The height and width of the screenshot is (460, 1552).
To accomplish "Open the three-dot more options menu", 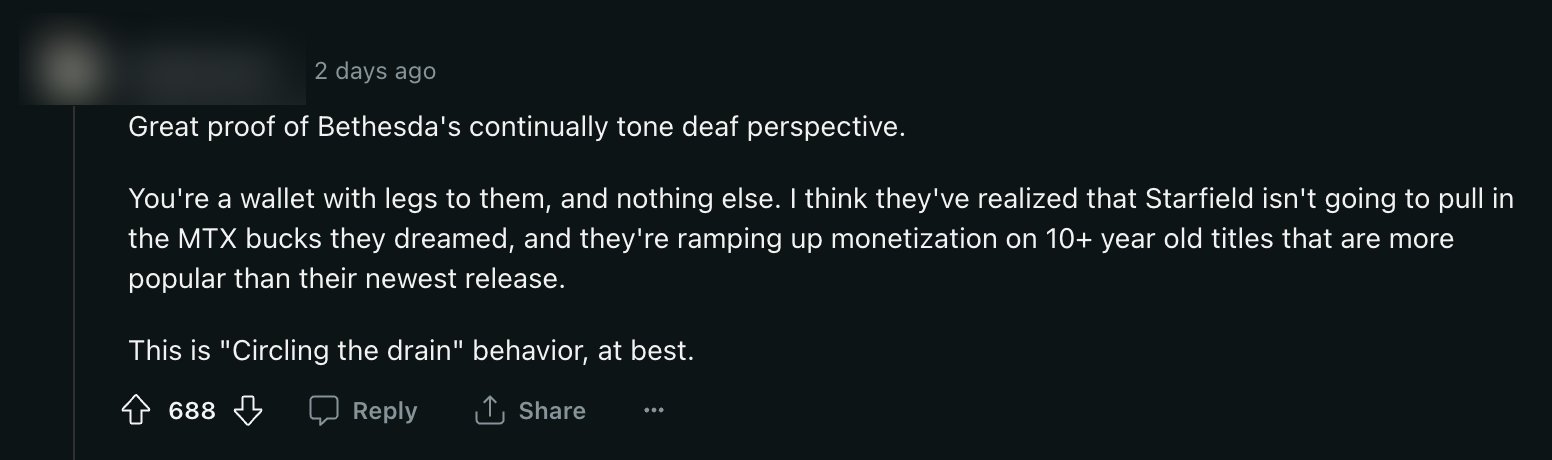I will (654, 411).
